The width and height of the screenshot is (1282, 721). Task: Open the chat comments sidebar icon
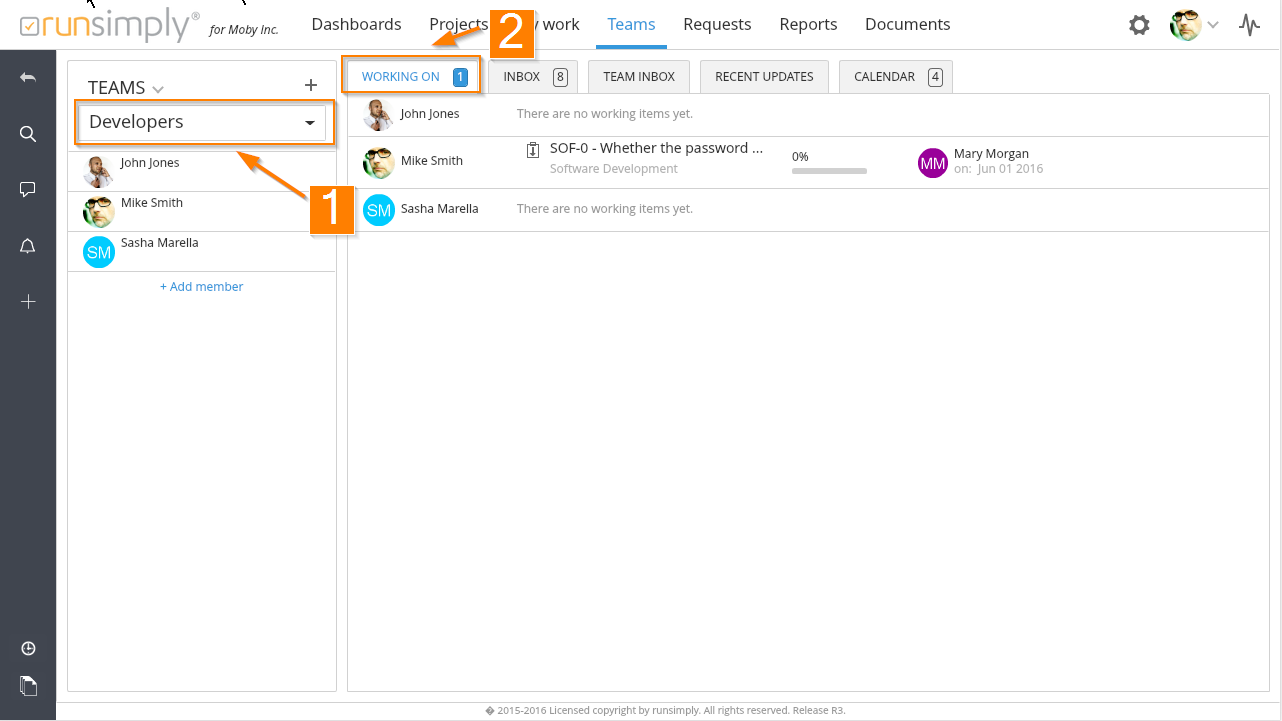pos(28,190)
